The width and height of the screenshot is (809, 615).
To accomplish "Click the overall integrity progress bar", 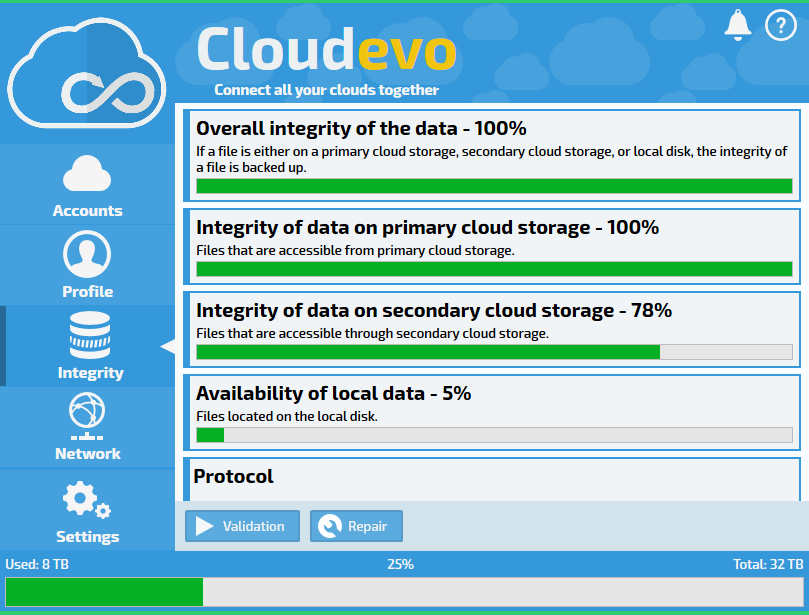I will [494, 186].
